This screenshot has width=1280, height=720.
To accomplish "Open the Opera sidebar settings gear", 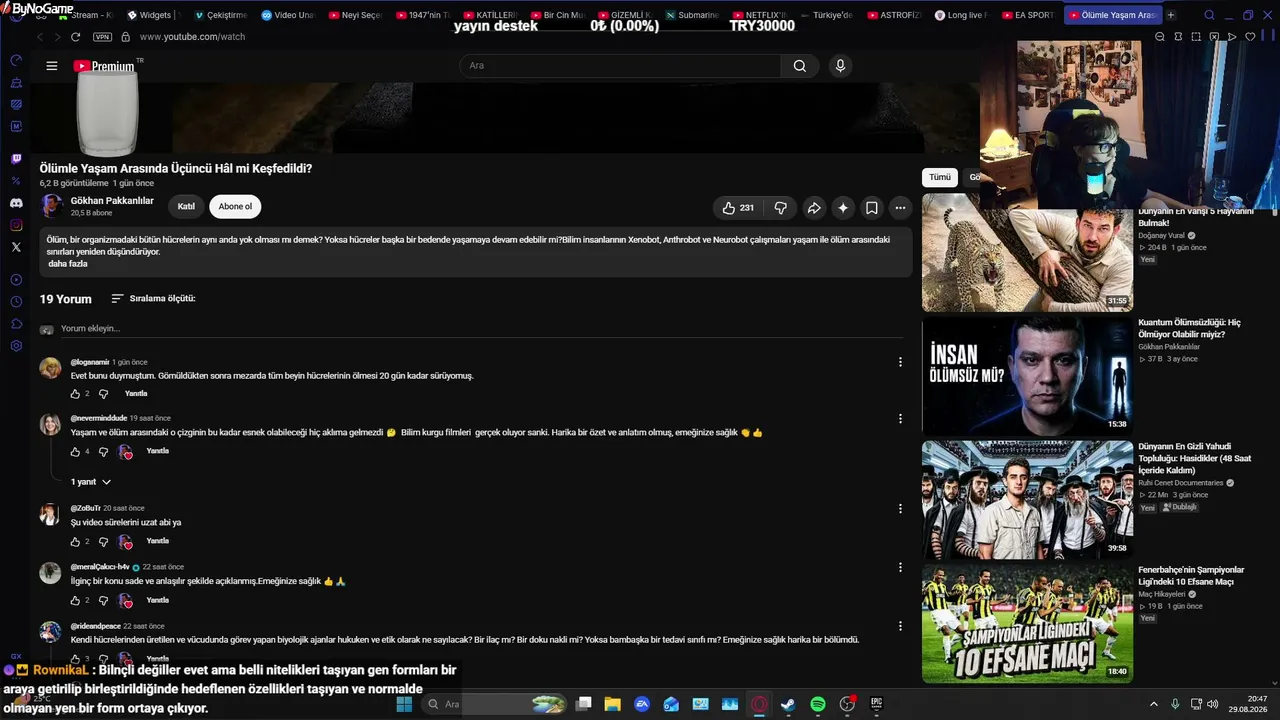I will pyautogui.click(x=16, y=346).
